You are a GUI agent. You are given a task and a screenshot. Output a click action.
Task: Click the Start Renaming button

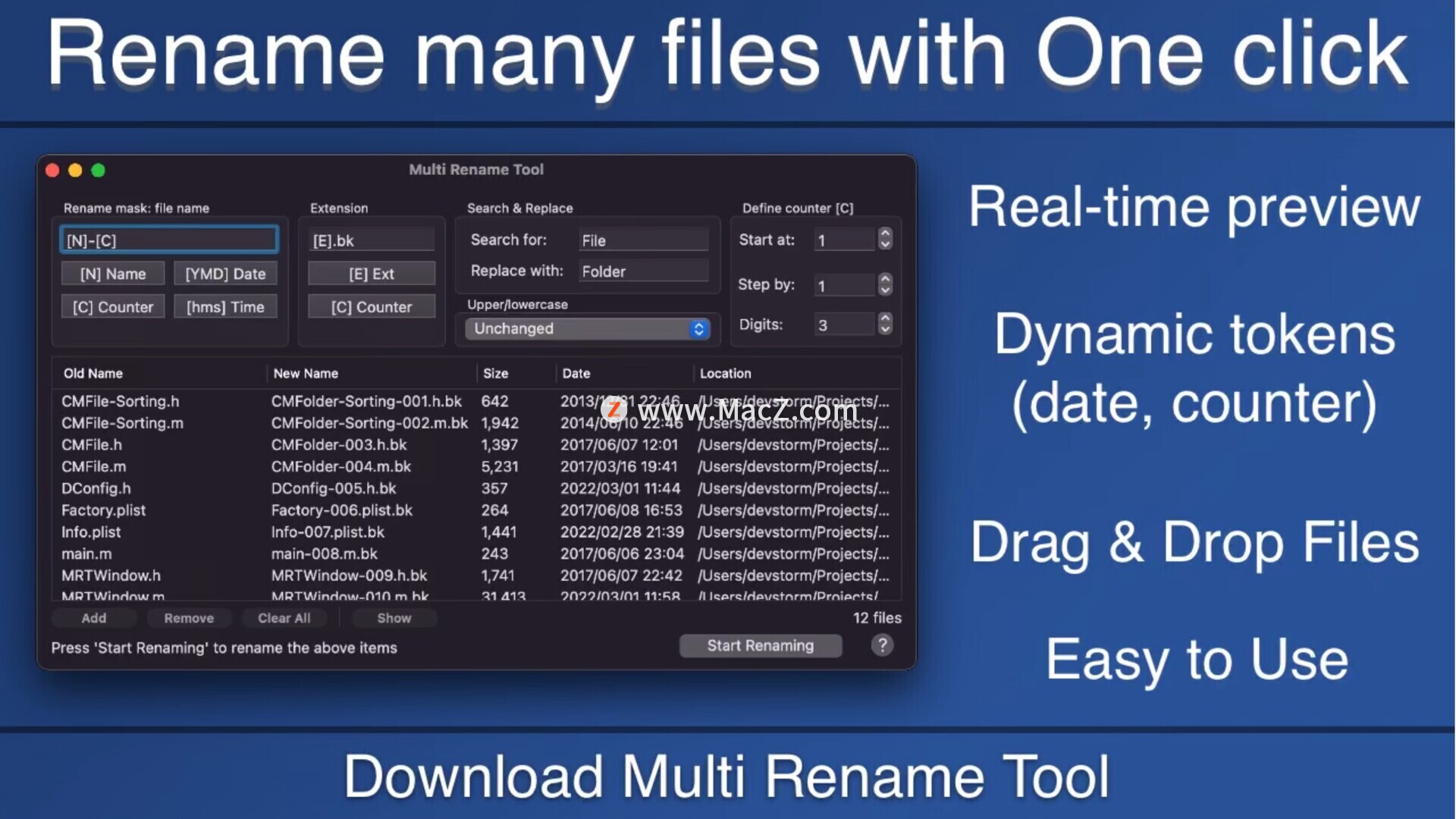pos(761,645)
